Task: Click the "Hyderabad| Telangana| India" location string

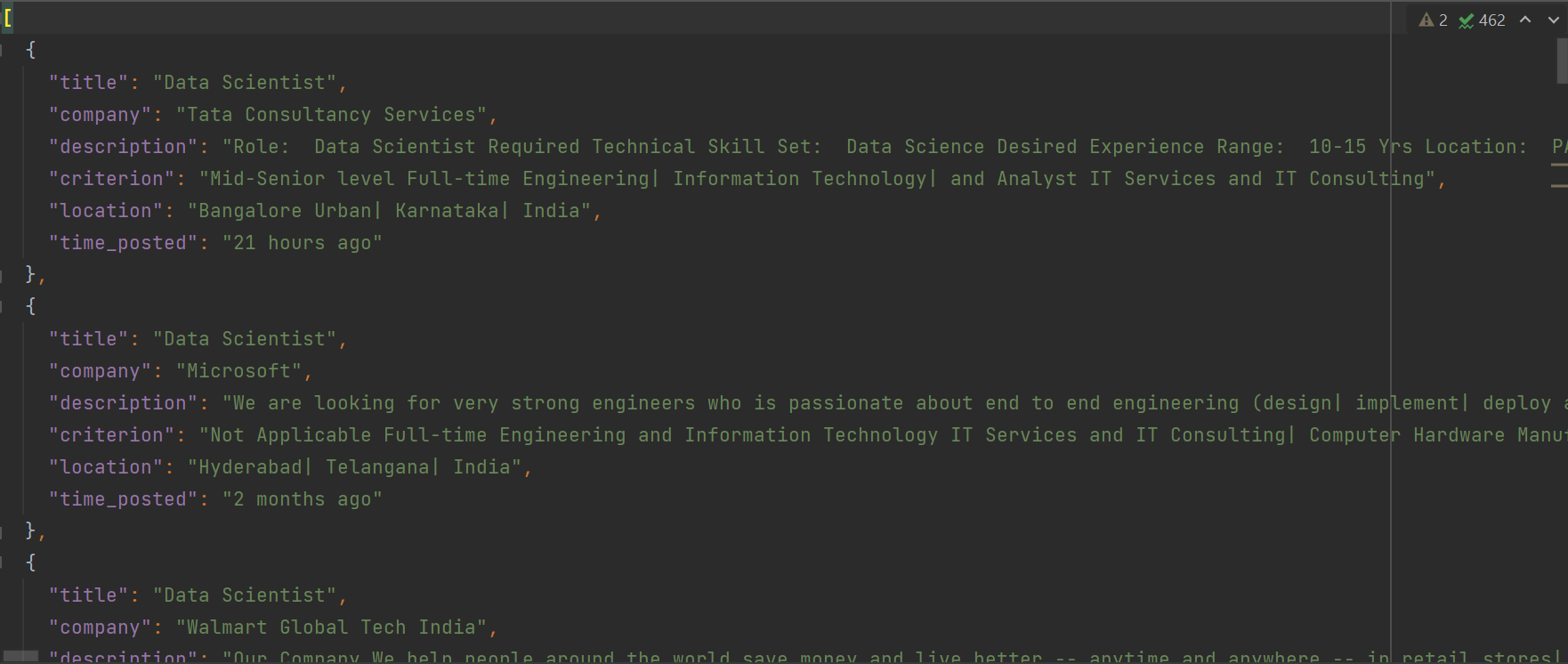Action: [x=354, y=467]
